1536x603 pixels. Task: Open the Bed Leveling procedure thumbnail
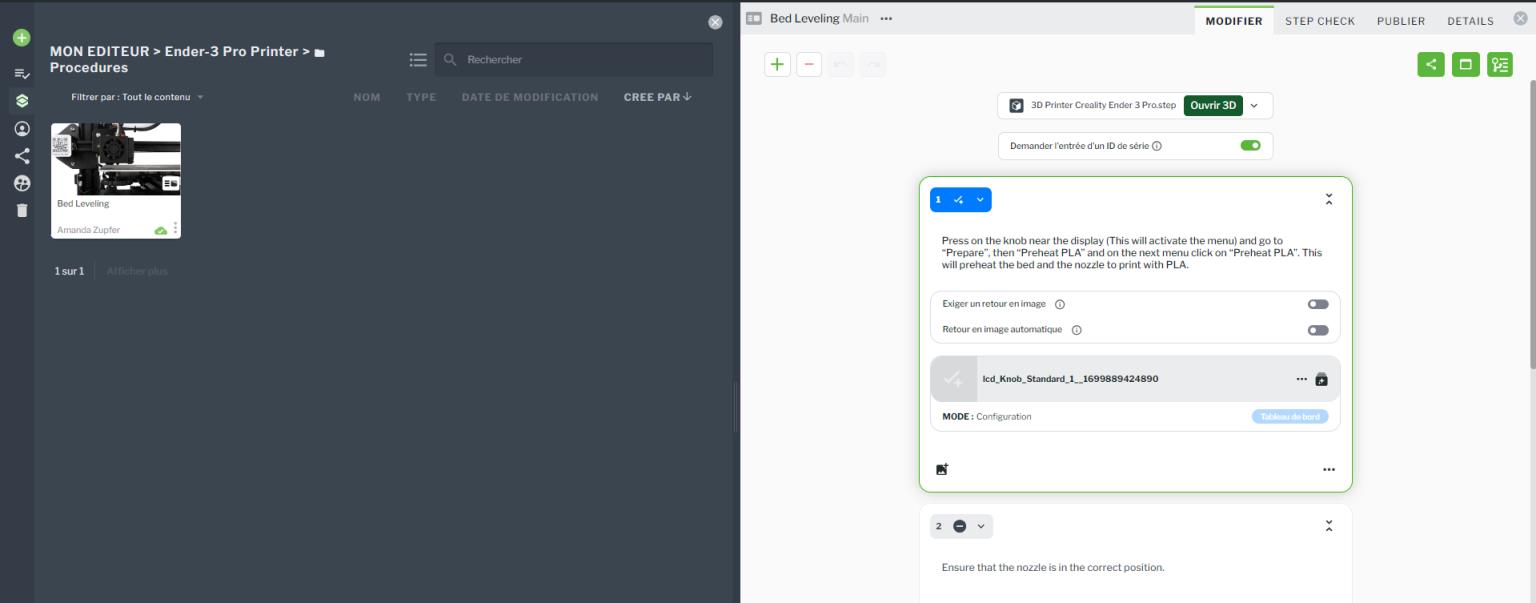[116, 159]
